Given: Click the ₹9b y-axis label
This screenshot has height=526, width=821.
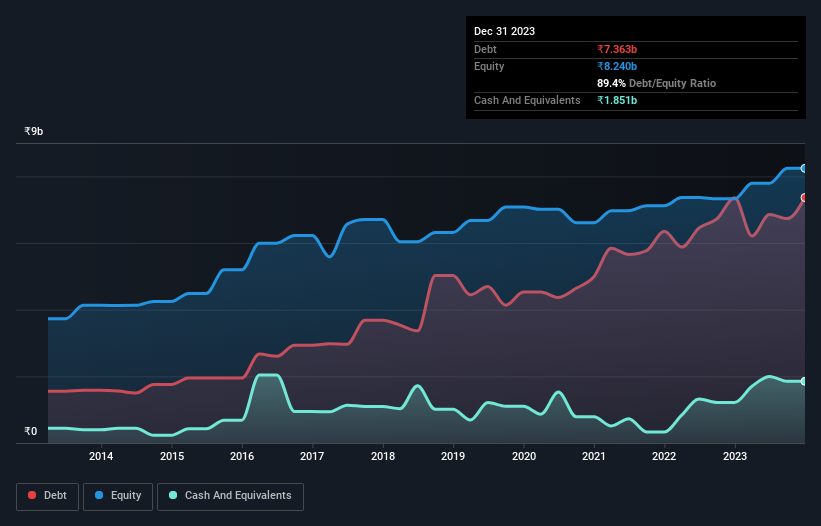Looking at the screenshot, I should click(x=34, y=131).
